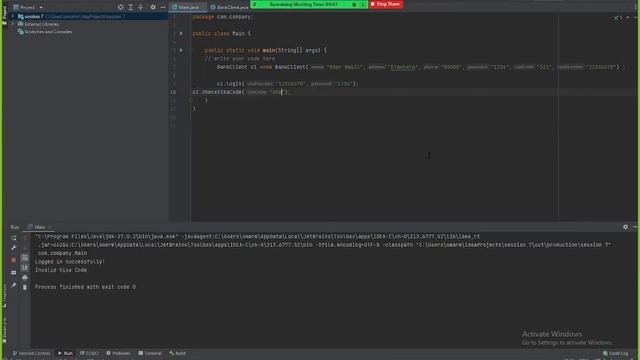Click 'Process finished with exit code 0' text

(x=85, y=287)
